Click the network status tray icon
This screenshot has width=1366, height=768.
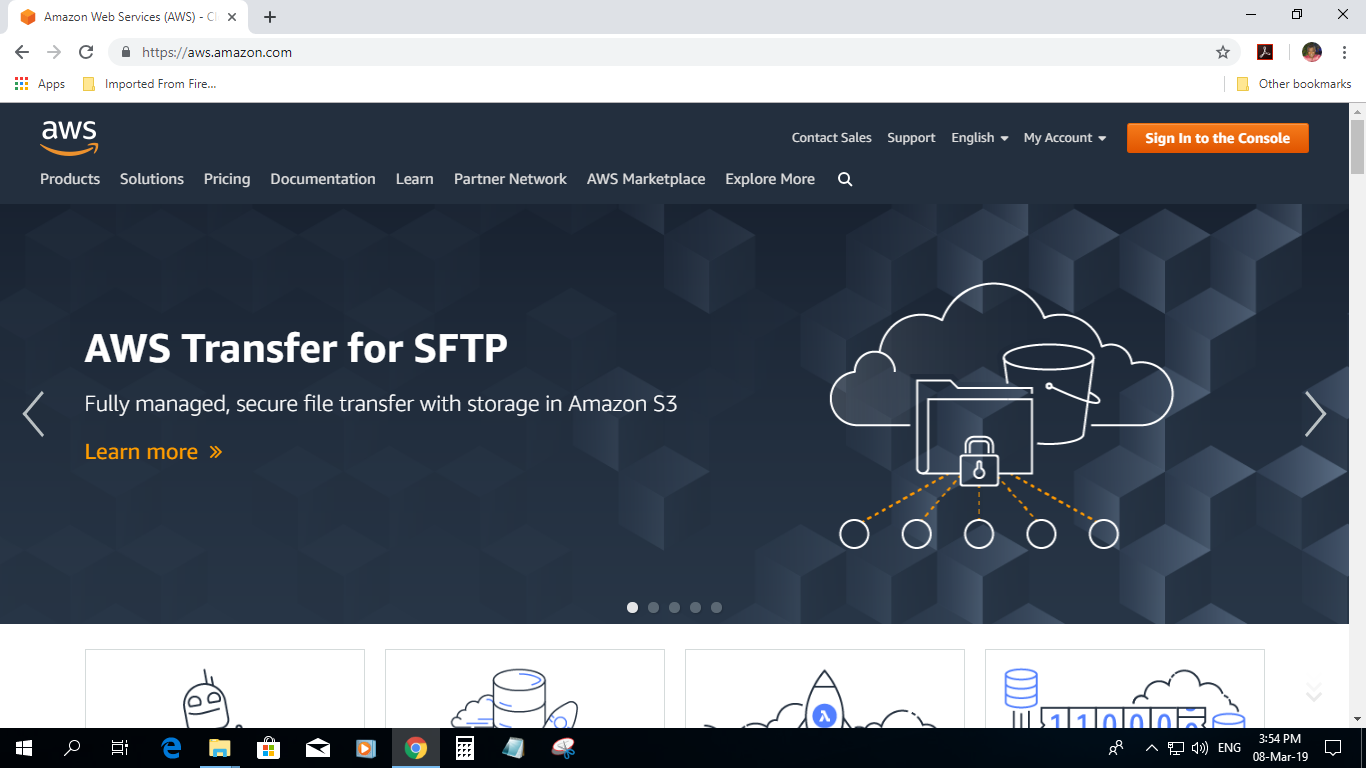(x=1176, y=747)
